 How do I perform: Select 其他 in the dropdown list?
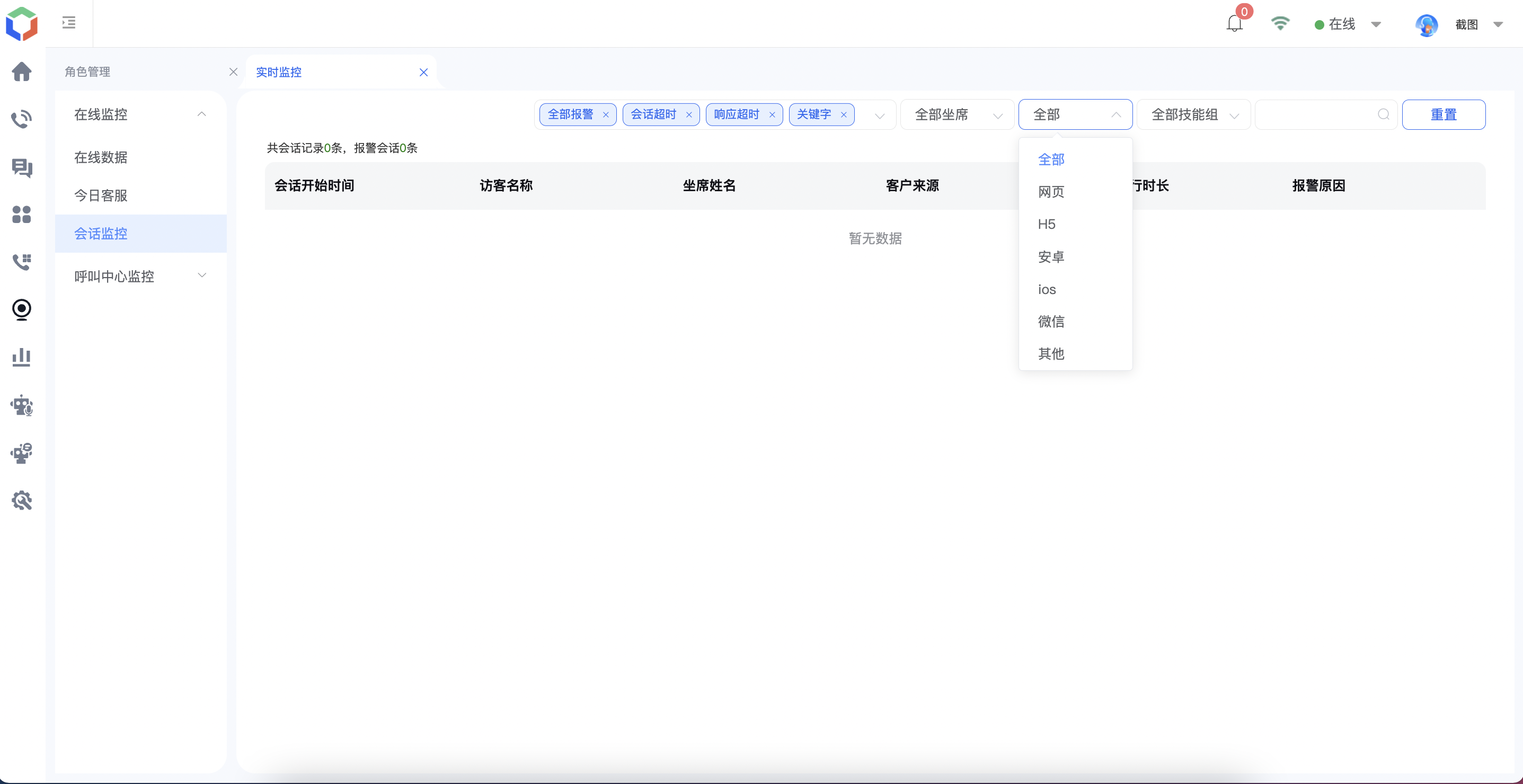click(x=1075, y=354)
